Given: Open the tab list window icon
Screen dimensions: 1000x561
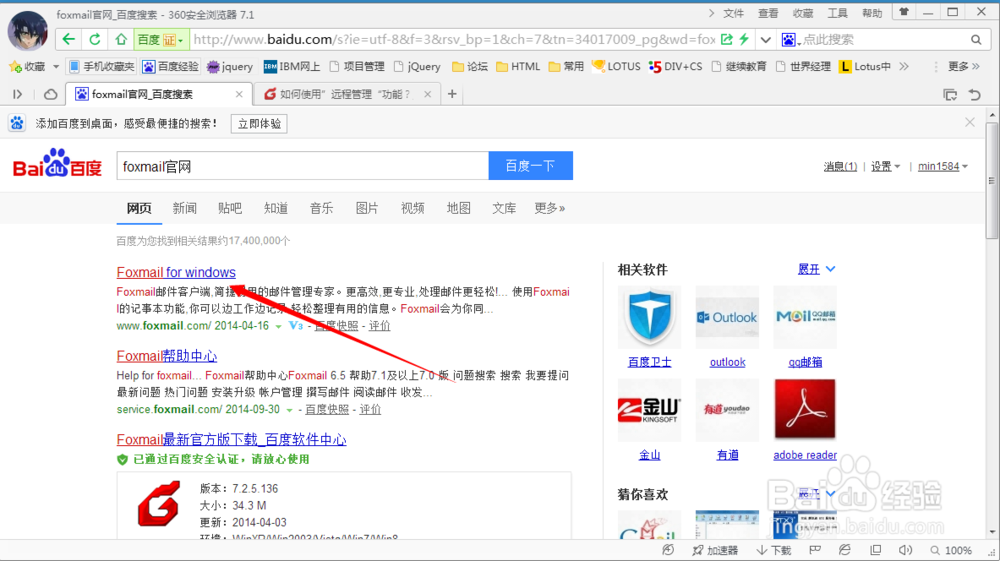Looking at the screenshot, I should tap(950, 94).
